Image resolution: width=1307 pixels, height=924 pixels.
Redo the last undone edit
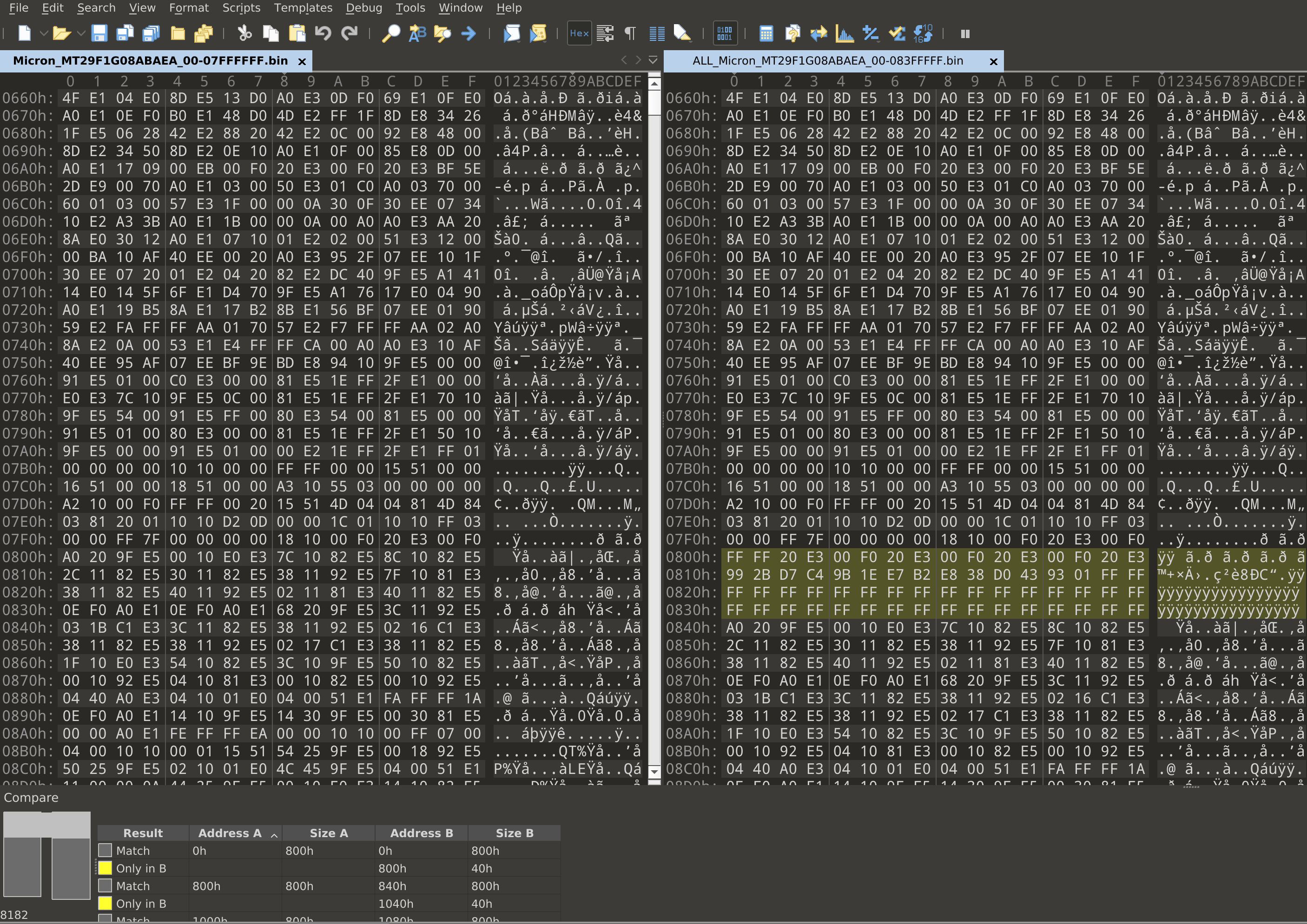pyautogui.click(x=350, y=33)
